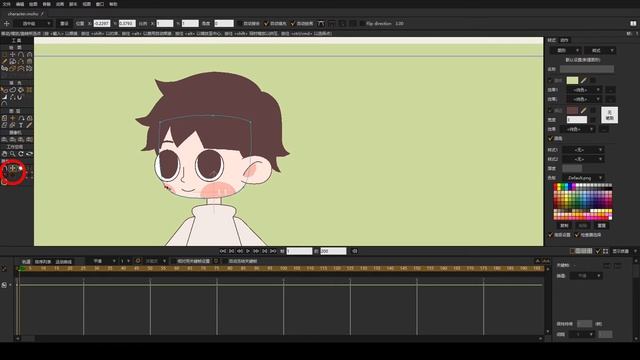Toggle relative keyframe checkbox in timeline bar
Image resolution: width=640 pixels, height=360 pixels.
click(x=173, y=261)
